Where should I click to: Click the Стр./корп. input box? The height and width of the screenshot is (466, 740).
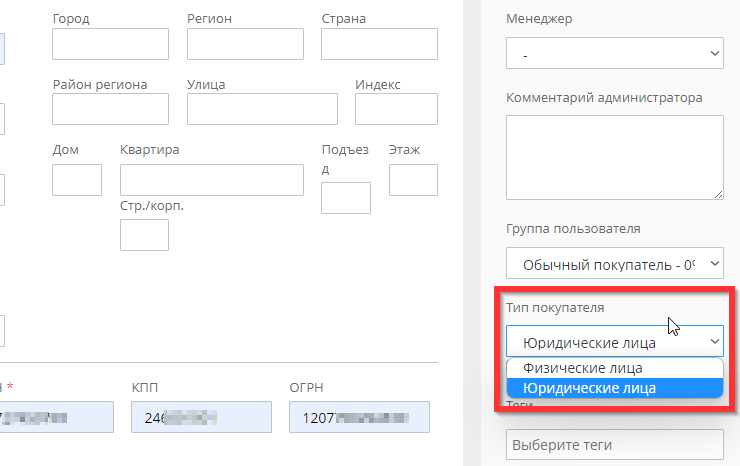pos(144,235)
